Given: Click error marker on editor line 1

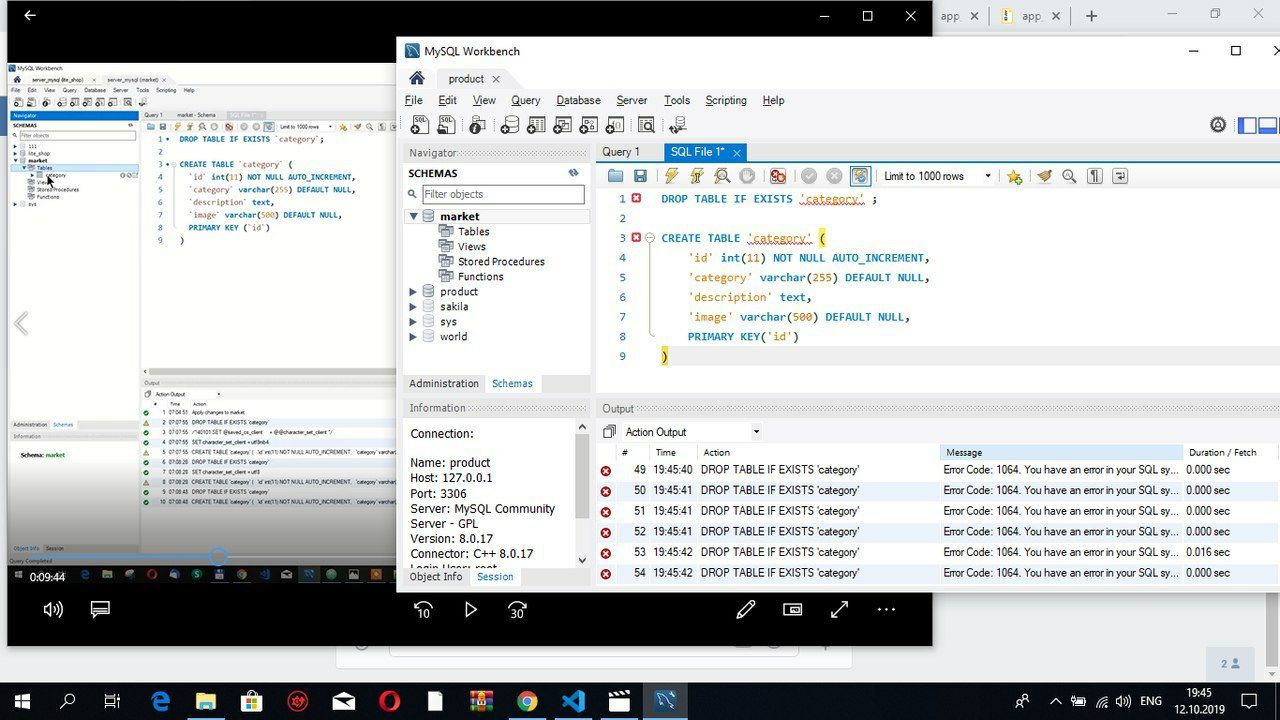Looking at the screenshot, I should click(x=636, y=199).
